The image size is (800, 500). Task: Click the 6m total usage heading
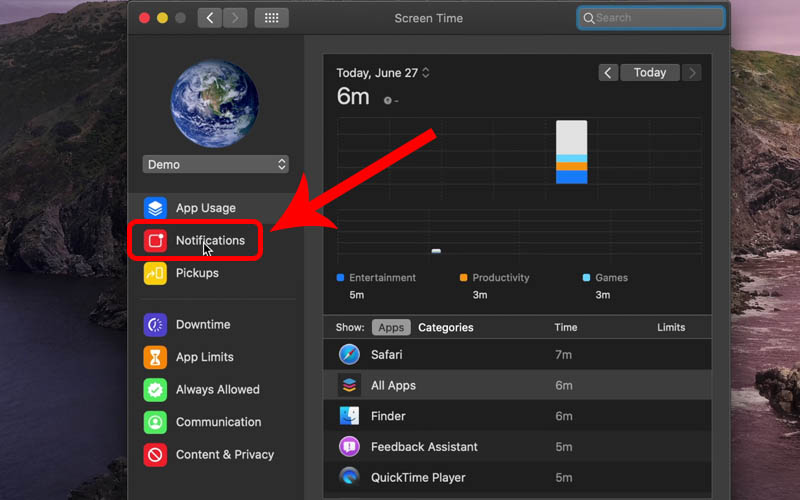(x=353, y=96)
